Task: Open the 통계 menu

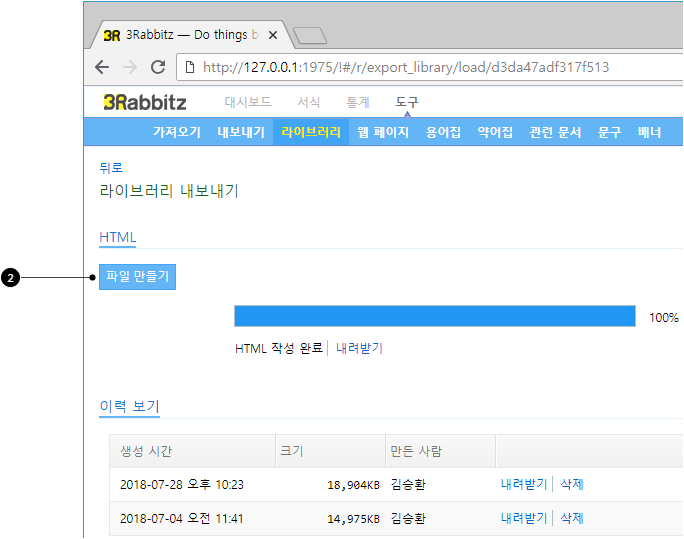Action: pos(358,102)
